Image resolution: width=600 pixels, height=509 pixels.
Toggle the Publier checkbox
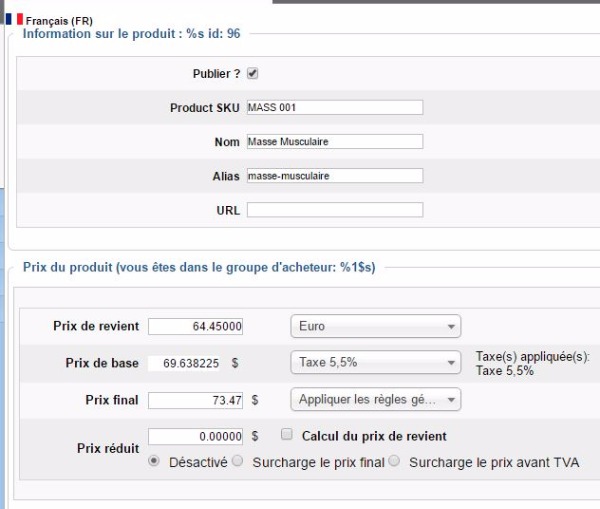(x=252, y=73)
